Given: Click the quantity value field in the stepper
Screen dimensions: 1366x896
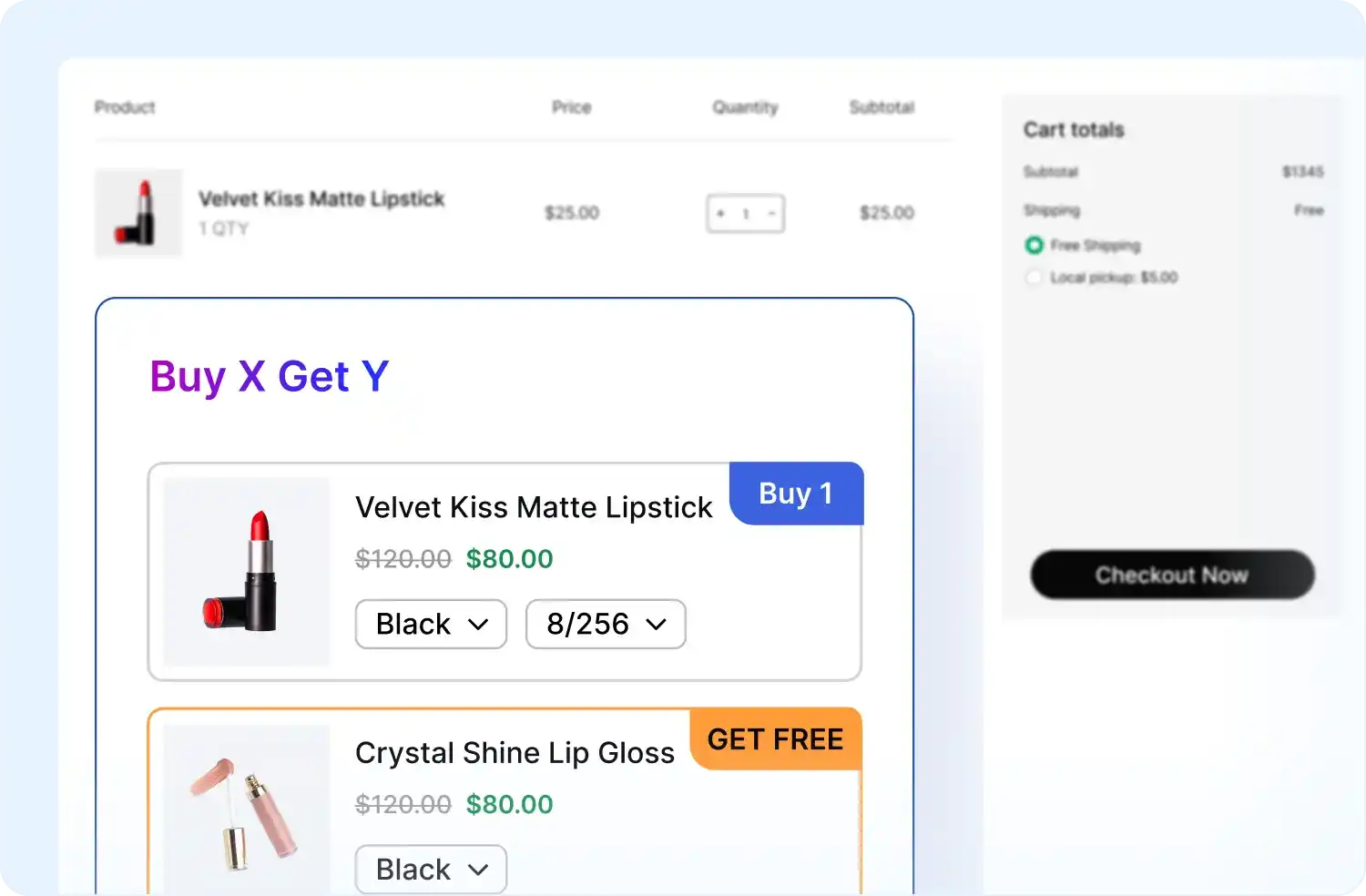Looking at the screenshot, I should (745, 214).
